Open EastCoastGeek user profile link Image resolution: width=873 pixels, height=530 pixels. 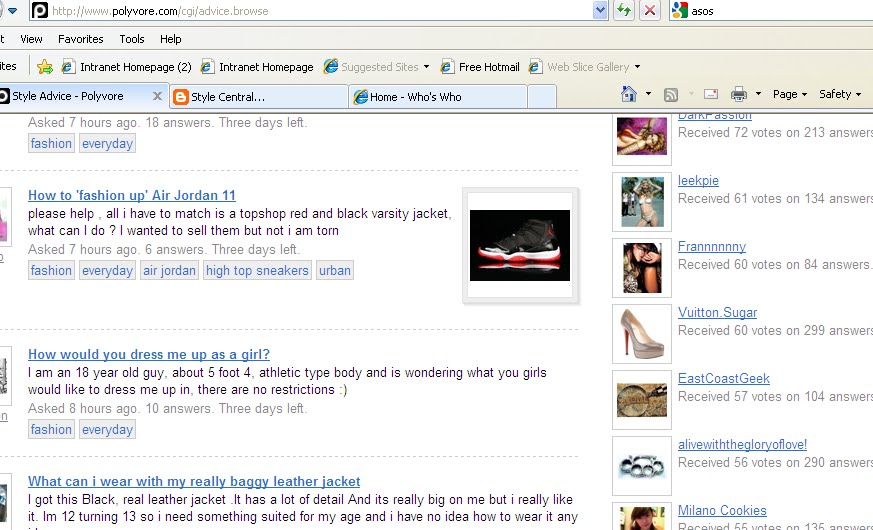[724, 379]
